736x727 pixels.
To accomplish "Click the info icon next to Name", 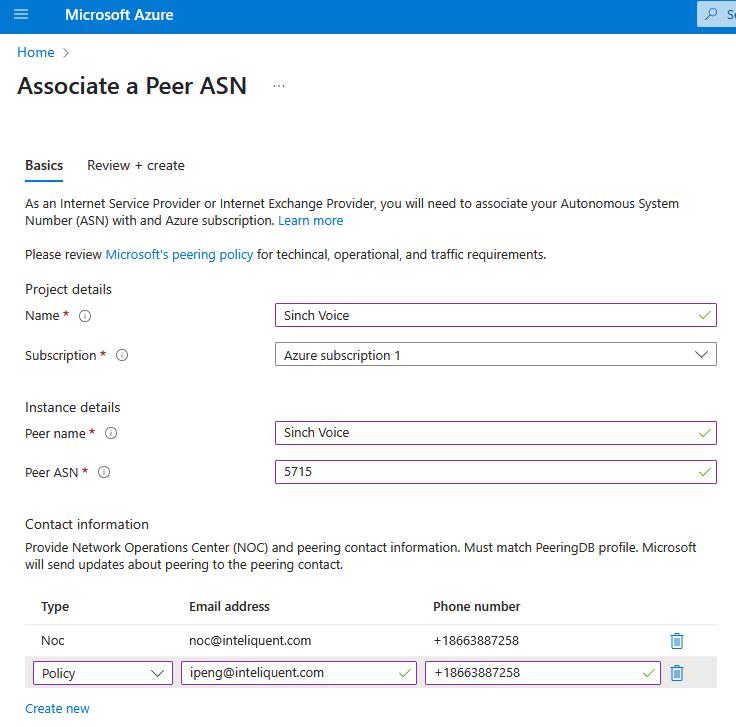I will tap(85, 316).
